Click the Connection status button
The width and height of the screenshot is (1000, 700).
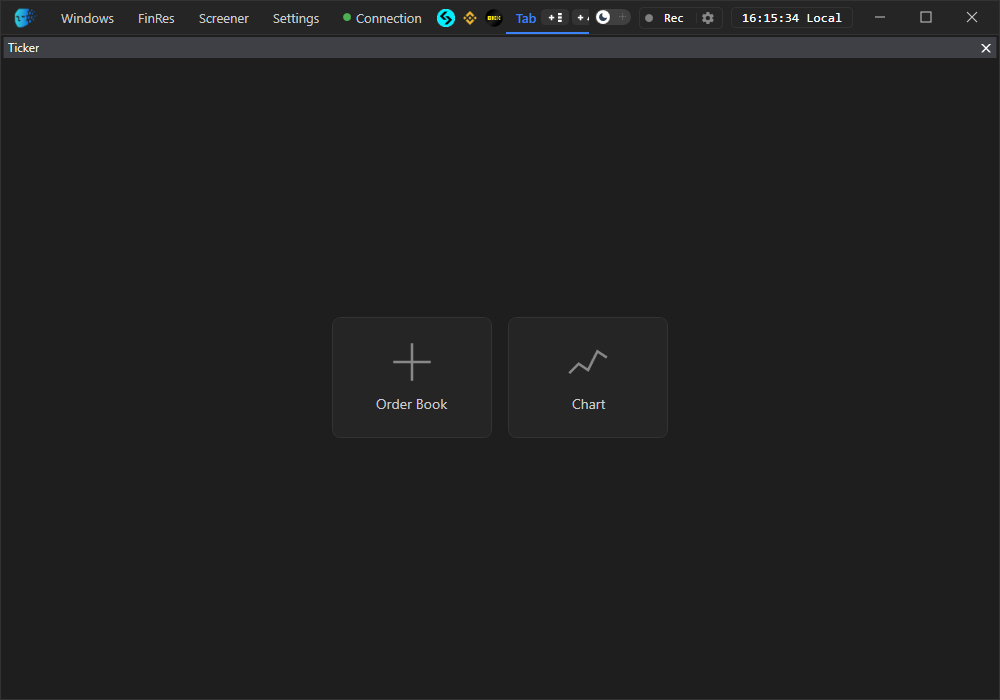click(x=382, y=18)
